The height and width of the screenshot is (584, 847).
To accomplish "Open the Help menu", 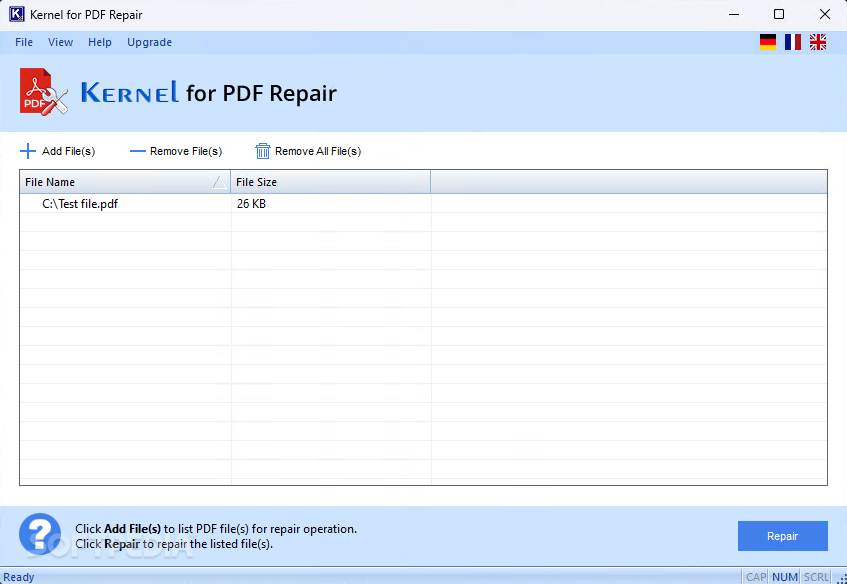I will (x=100, y=42).
